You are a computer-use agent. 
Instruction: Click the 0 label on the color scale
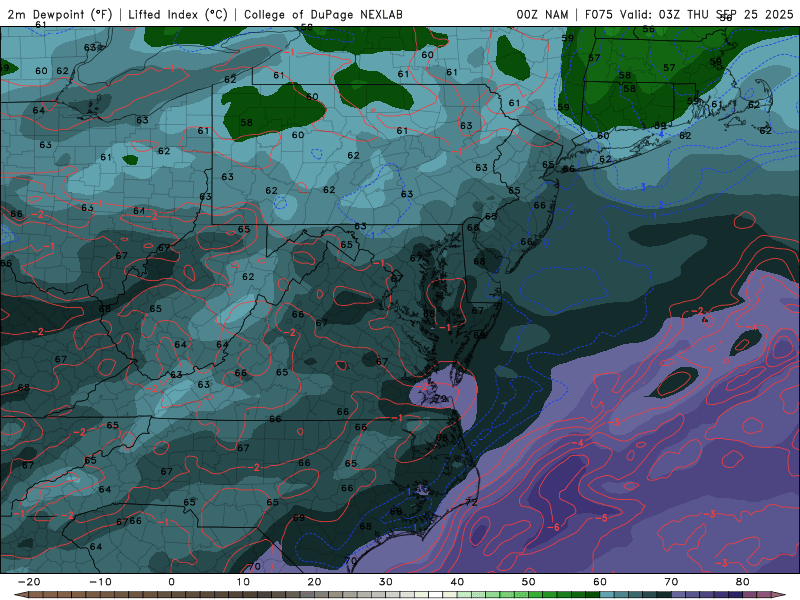171,582
